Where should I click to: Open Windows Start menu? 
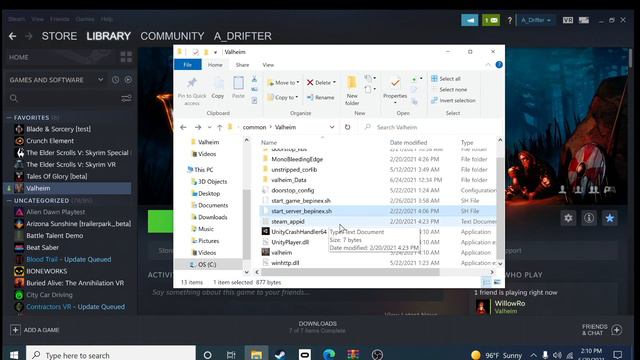tap(13, 355)
